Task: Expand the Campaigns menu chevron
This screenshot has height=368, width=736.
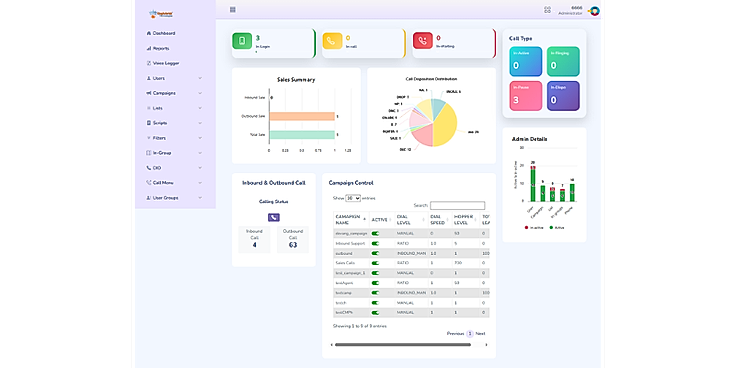Action: coord(200,93)
